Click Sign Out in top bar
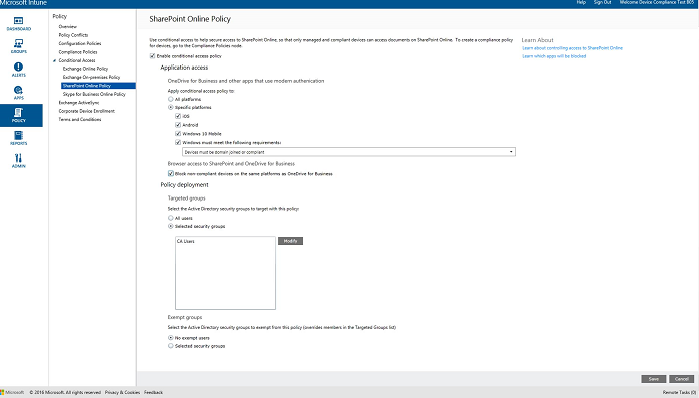Screen dimensions: 699x398 (x=602, y=2)
